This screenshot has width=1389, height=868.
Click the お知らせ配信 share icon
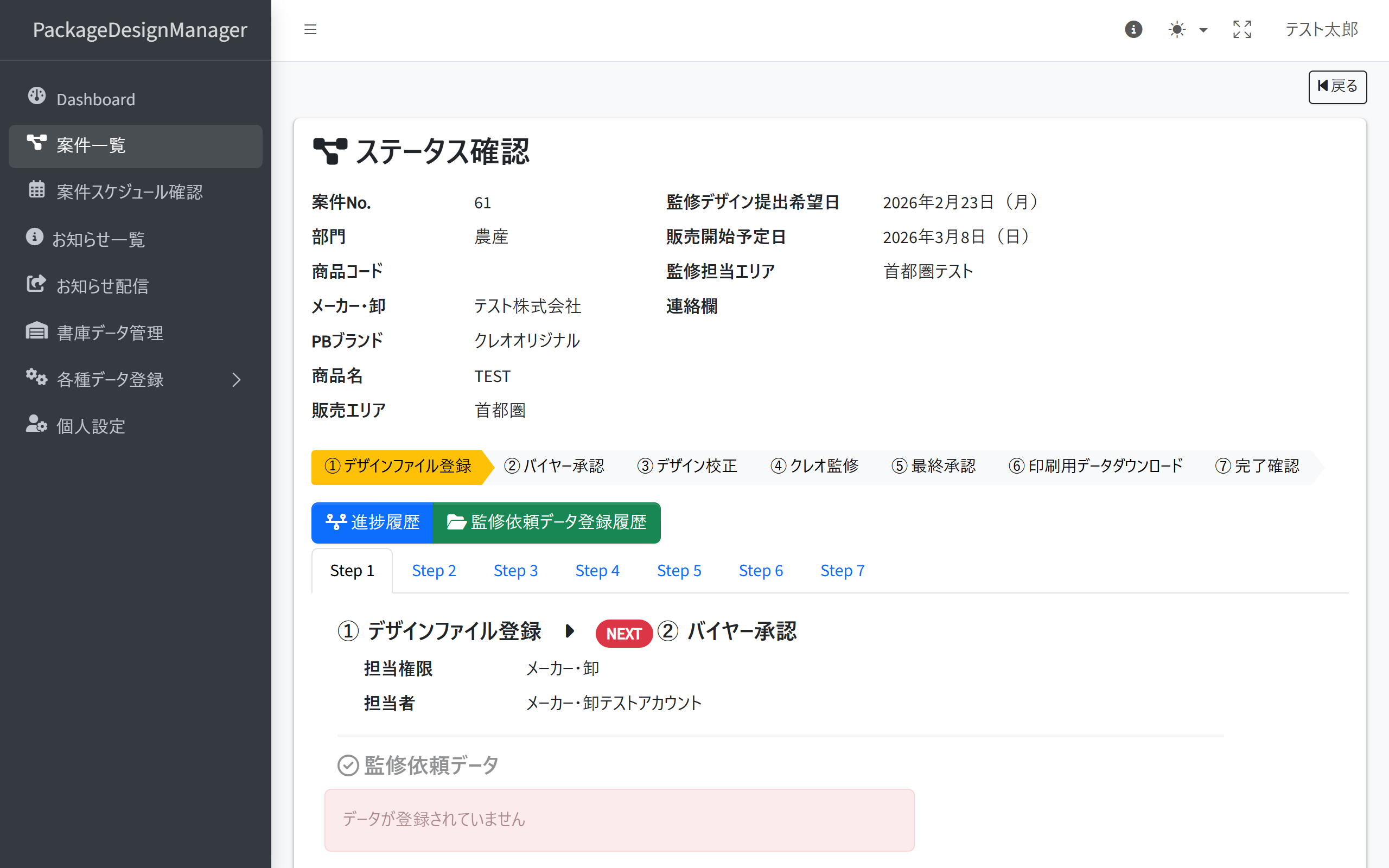pos(36,284)
